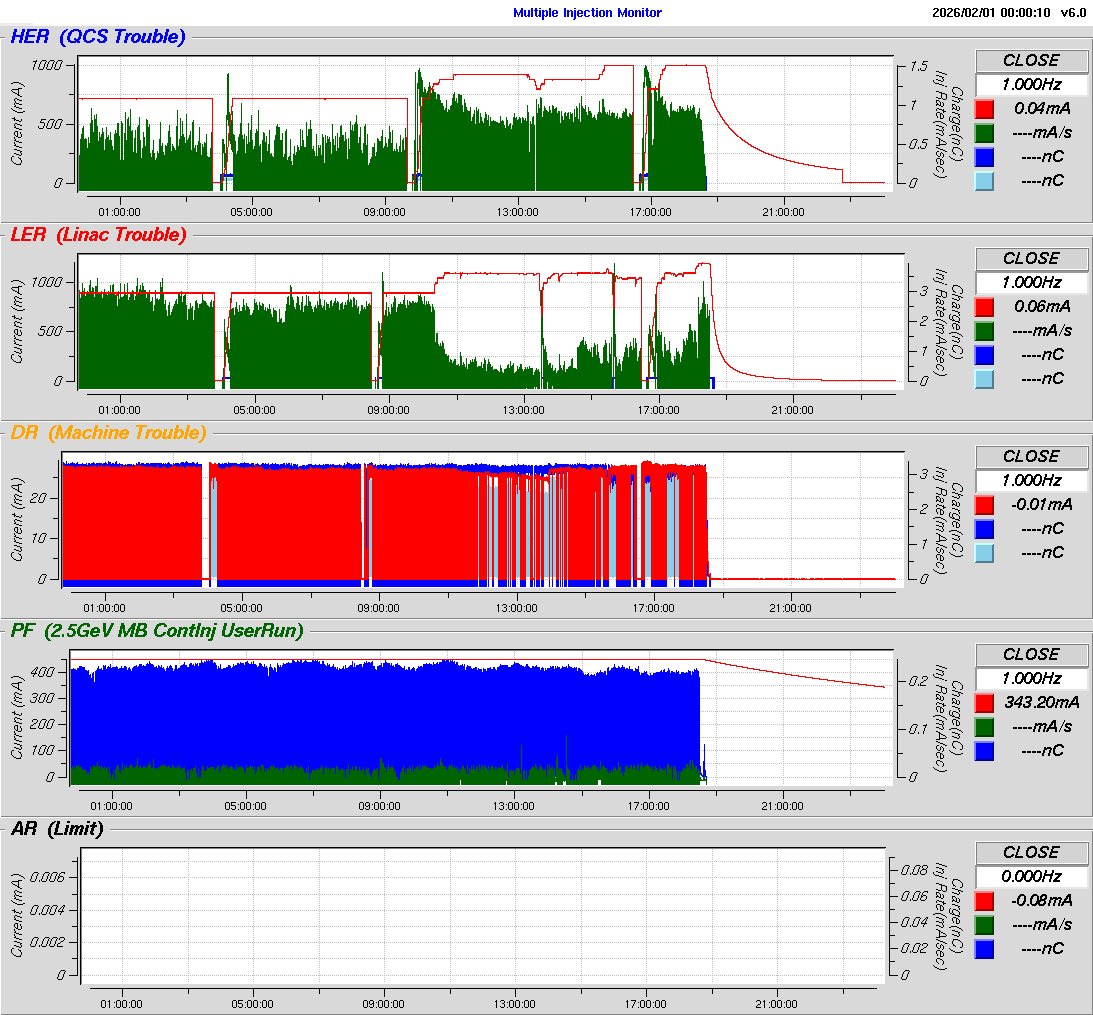
Task: Toggle the red -0.01mA swatch in DR legend
Action: click(985, 504)
